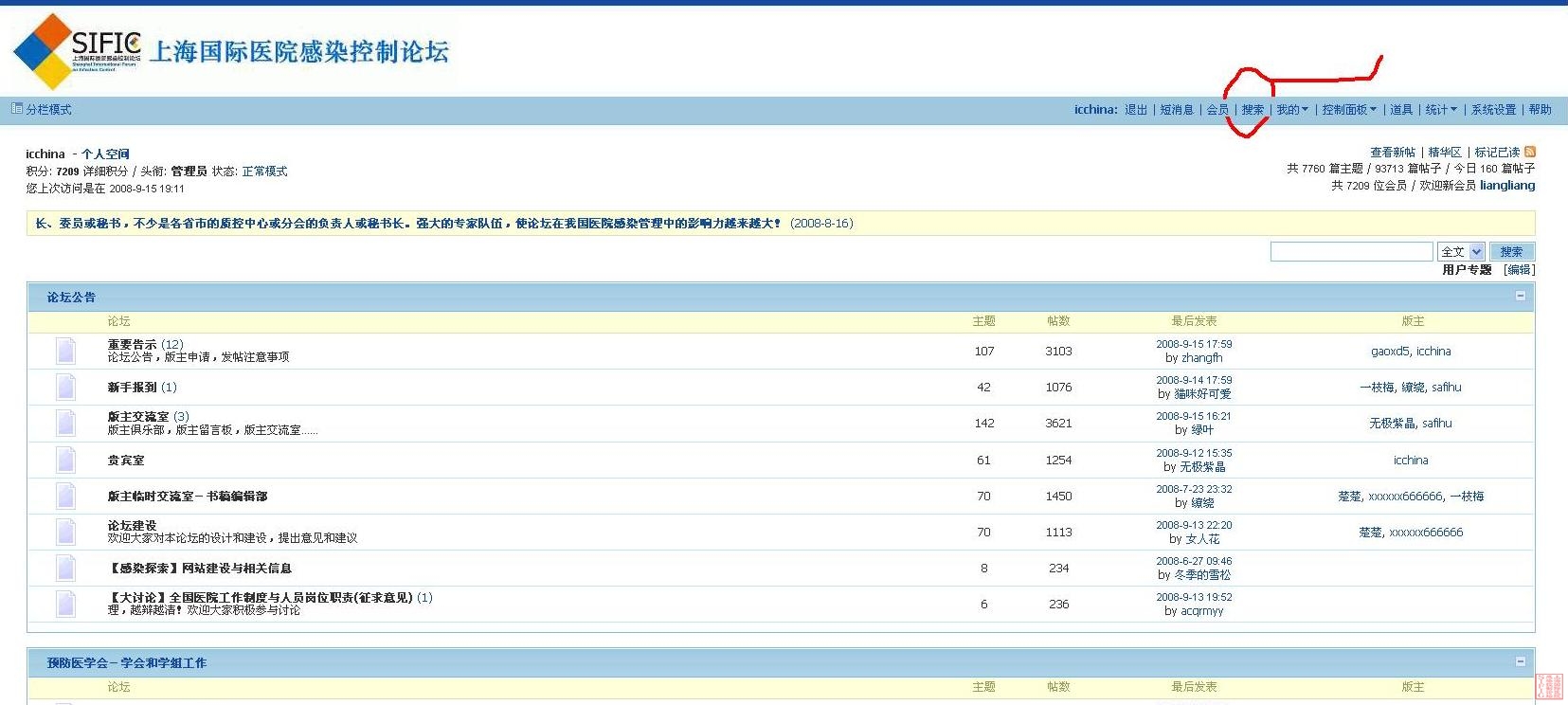Open icchina 个人空间 link
This screenshot has height=705, width=1568.
pyautogui.click(x=105, y=154)
